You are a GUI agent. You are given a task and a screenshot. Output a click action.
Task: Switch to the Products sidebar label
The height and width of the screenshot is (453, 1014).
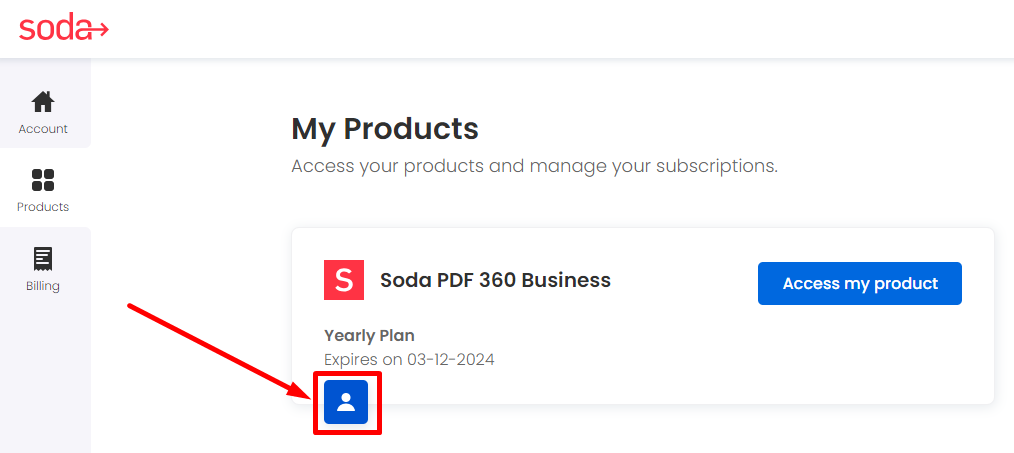point(43,207)
